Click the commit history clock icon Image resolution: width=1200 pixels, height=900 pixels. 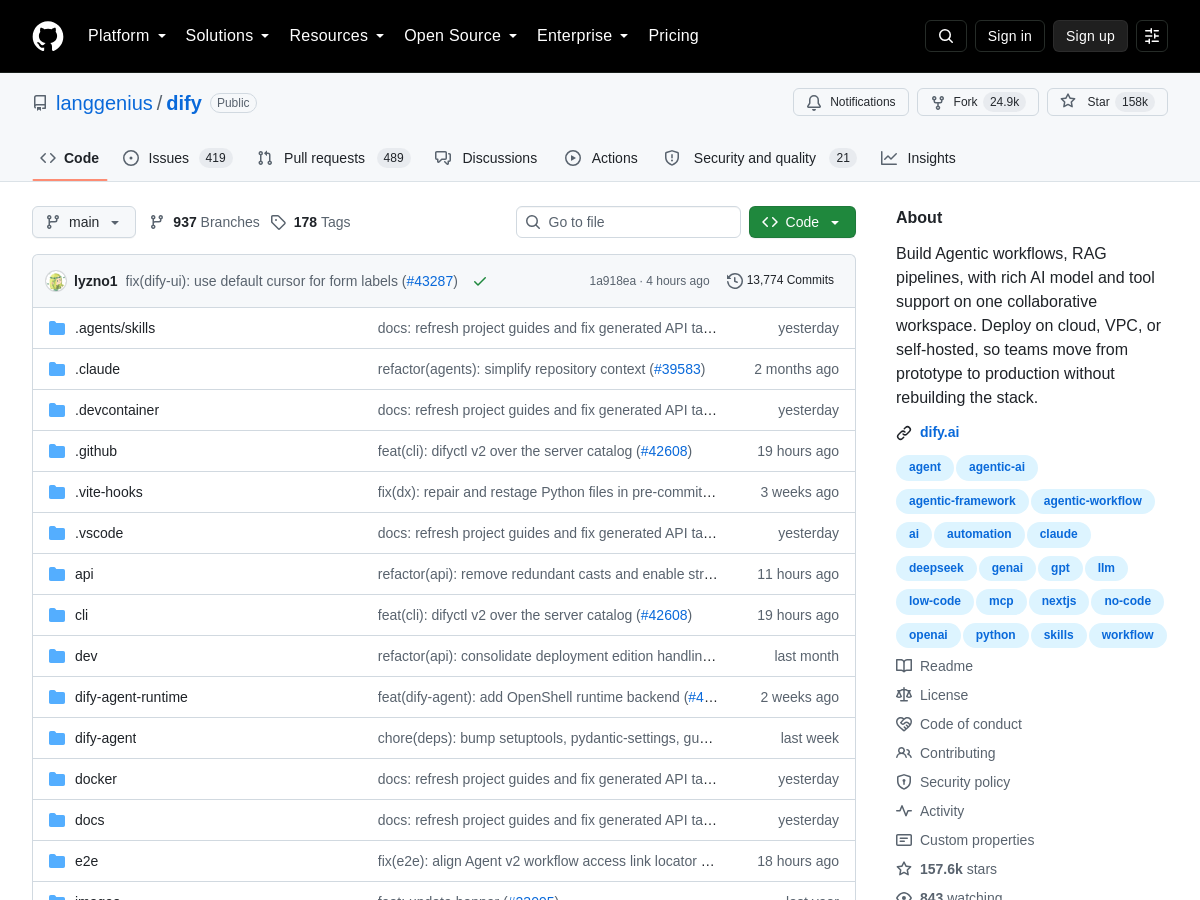point(735,281)
